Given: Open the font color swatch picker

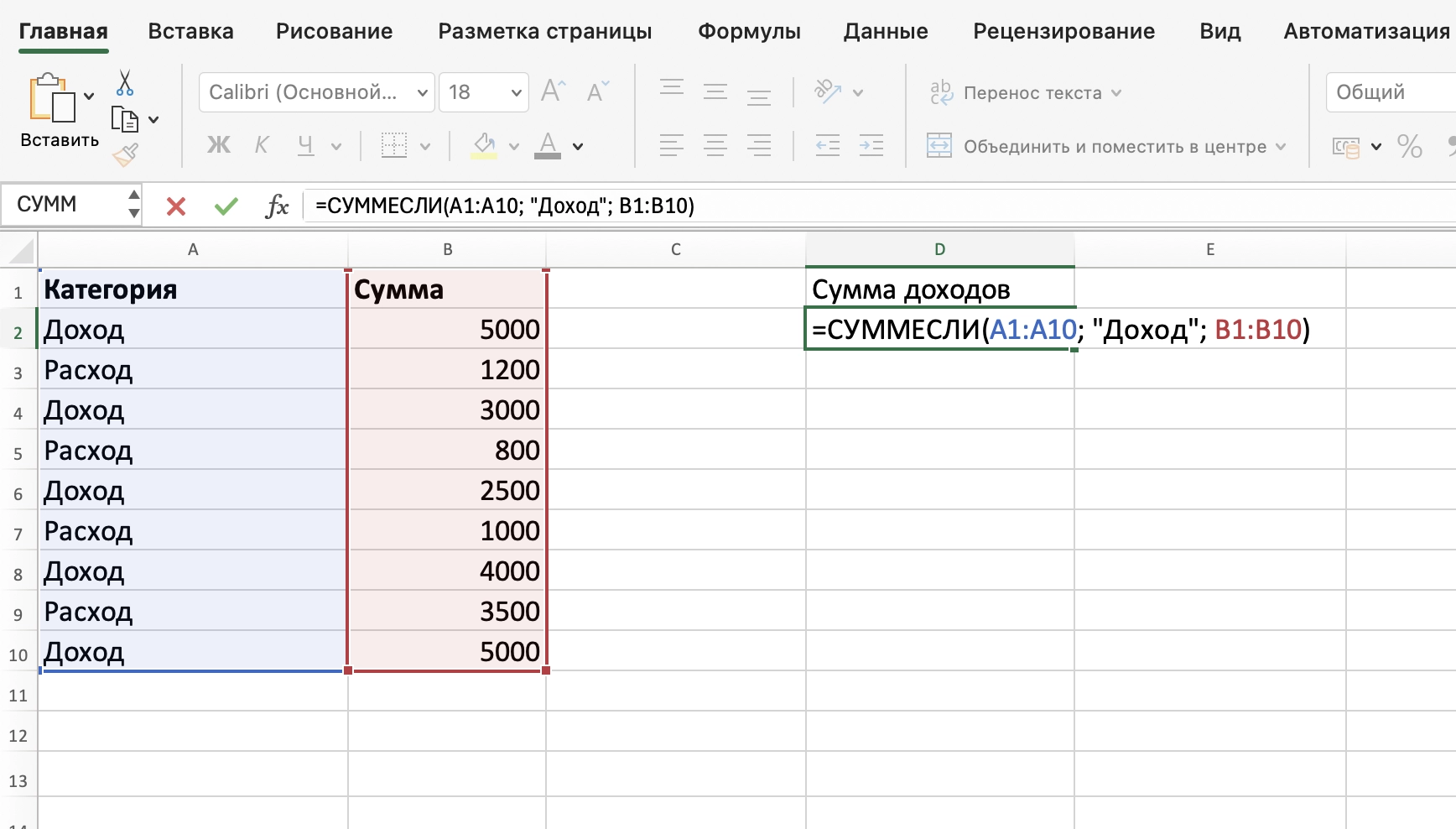Looking at the screenshot, I should (x=577, y=147).
